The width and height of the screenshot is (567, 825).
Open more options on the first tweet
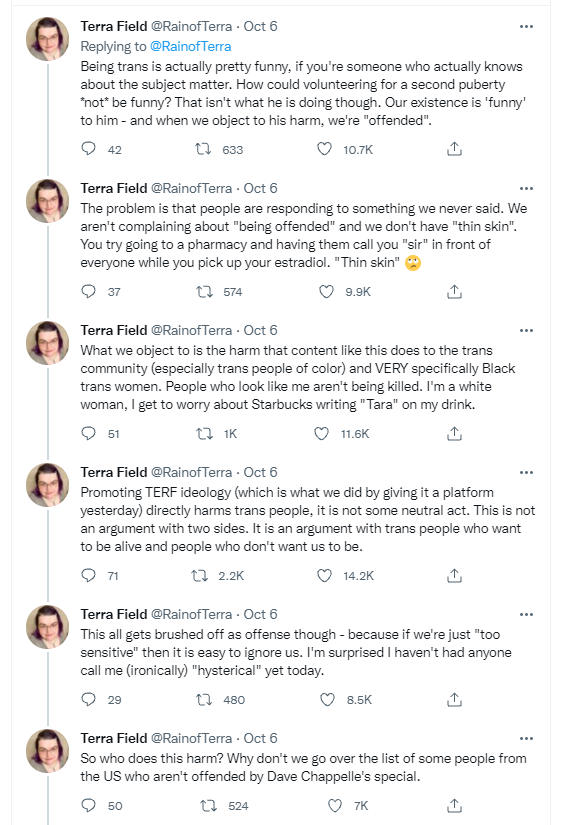coord(526,26)
